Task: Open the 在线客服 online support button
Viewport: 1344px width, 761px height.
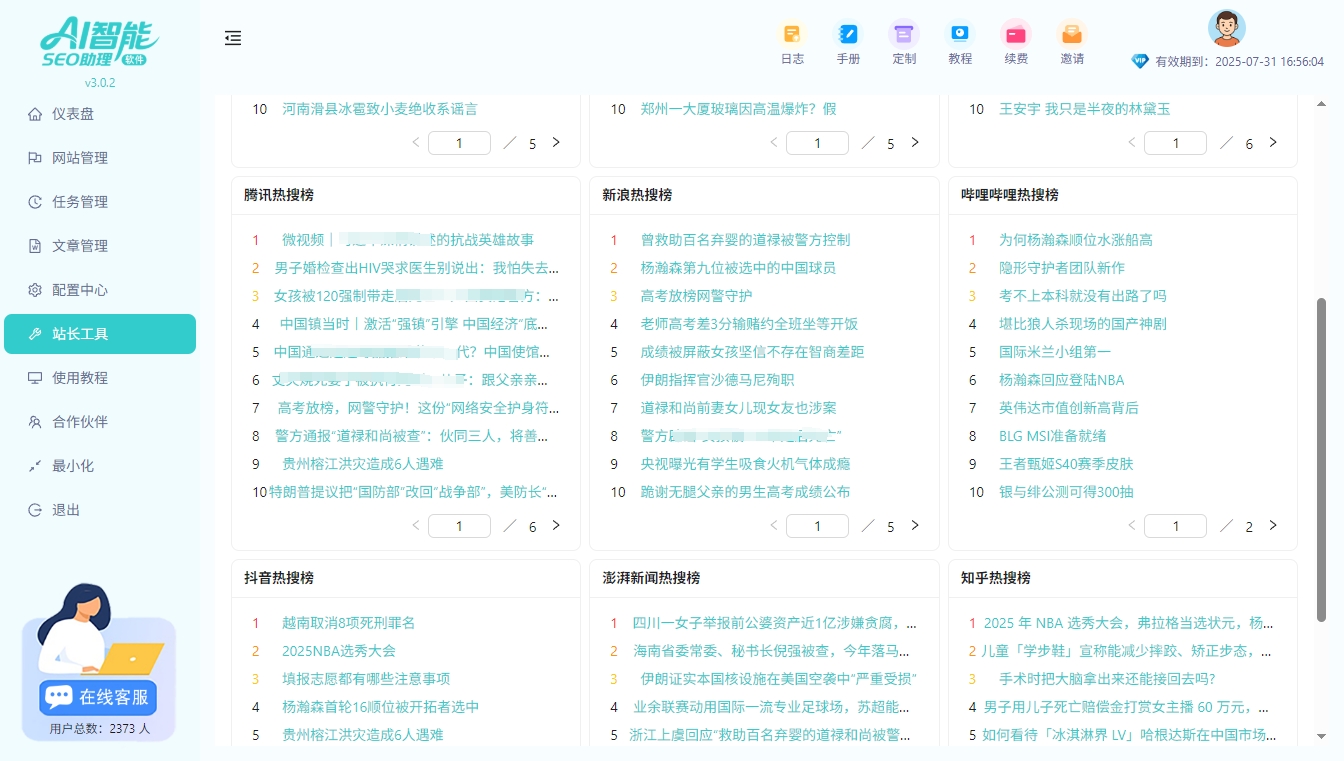Action: (99, 697)
